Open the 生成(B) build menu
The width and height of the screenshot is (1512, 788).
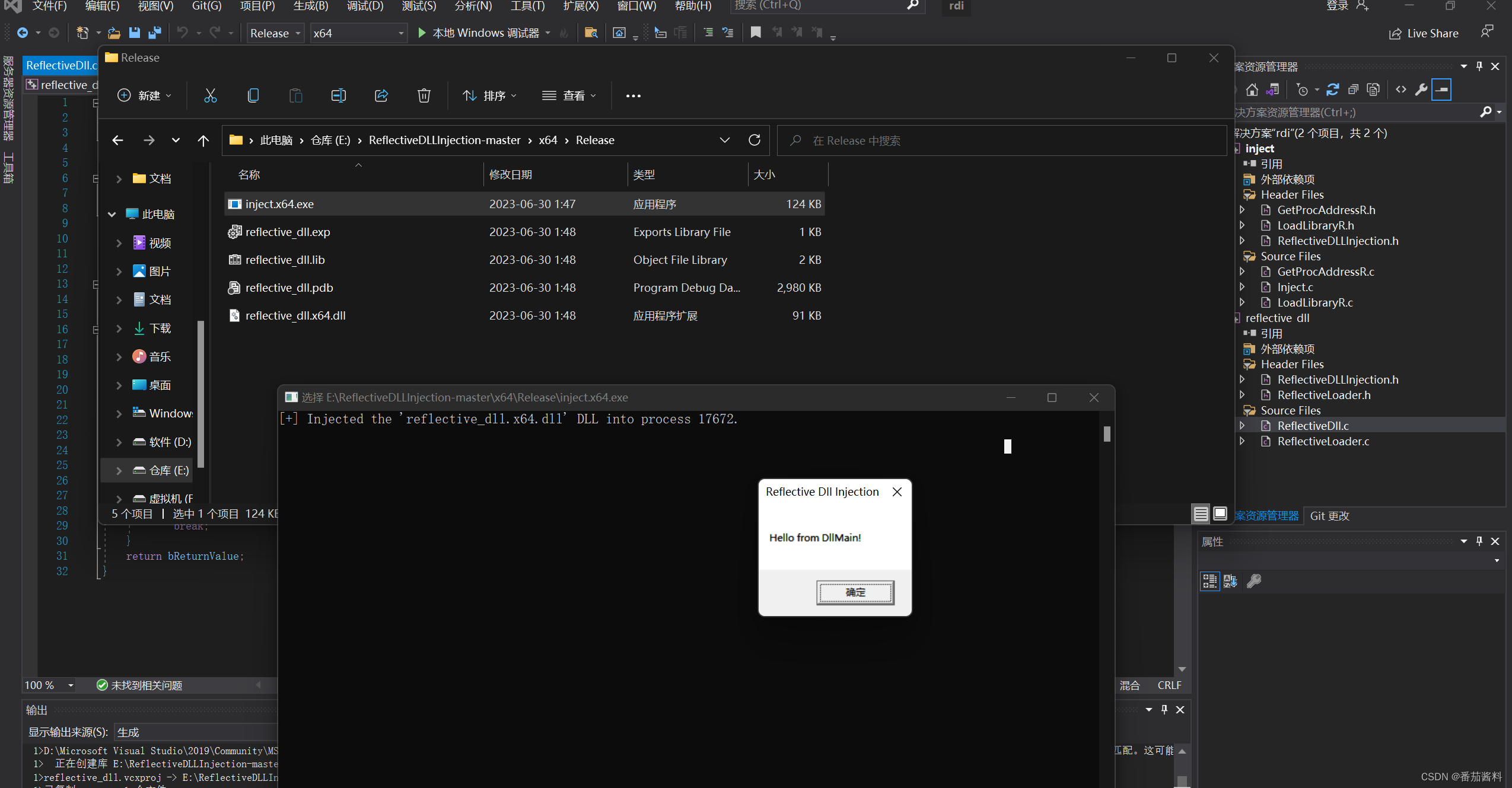pos(311,6)
